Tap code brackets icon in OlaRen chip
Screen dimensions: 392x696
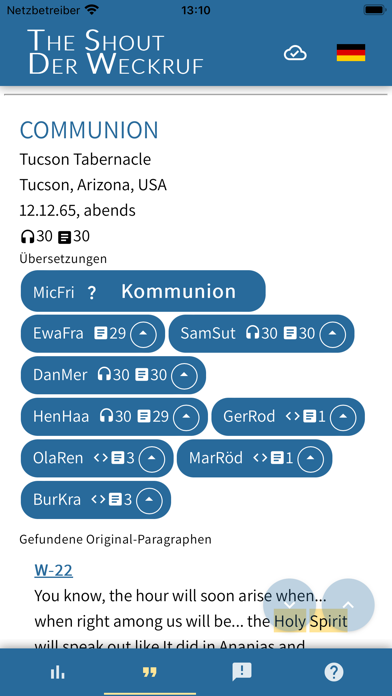tap(101, 458)
